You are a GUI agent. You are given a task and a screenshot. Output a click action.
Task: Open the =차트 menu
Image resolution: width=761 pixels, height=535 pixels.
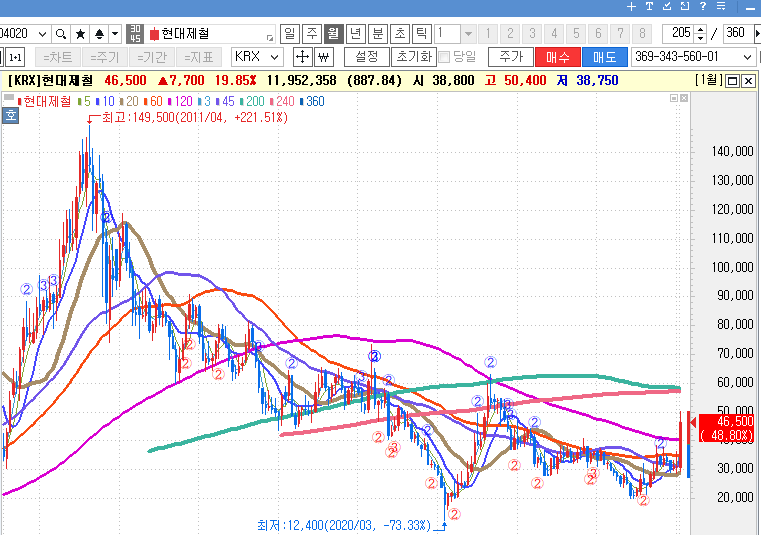58,57
